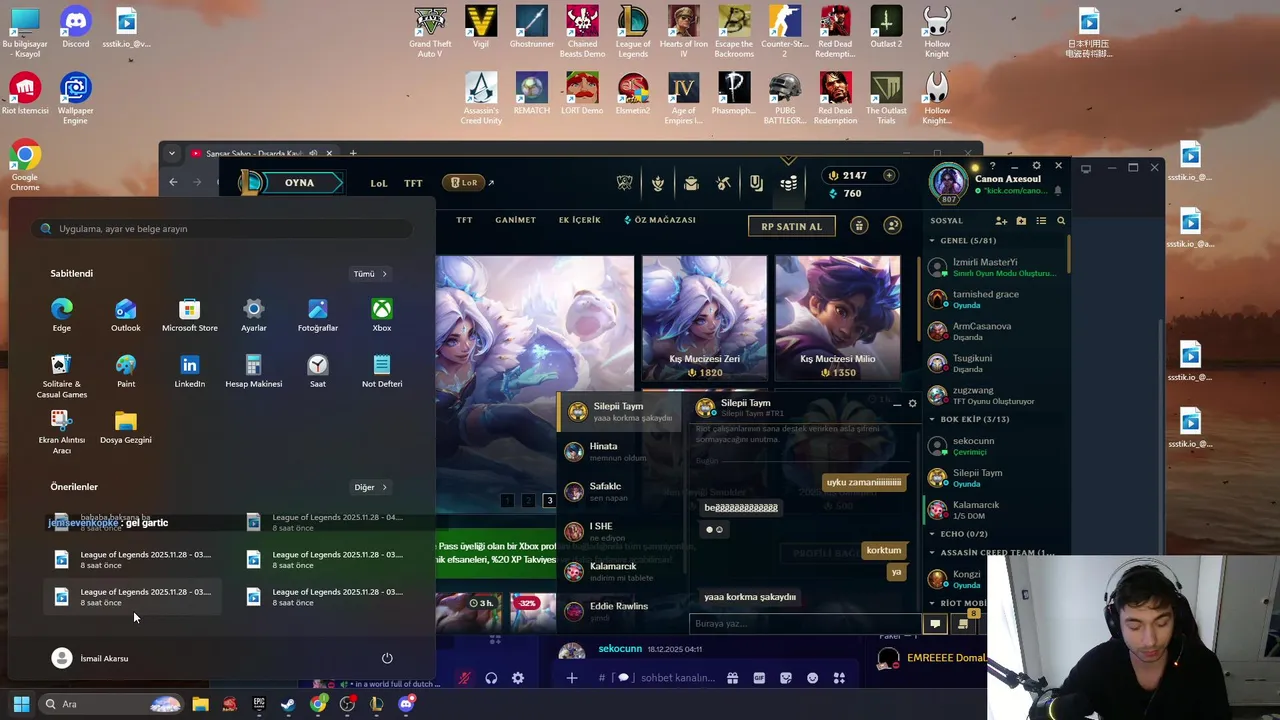Open Steam from taskbar
Viewport: 1280px width, 720px height.
pos(288,704)
